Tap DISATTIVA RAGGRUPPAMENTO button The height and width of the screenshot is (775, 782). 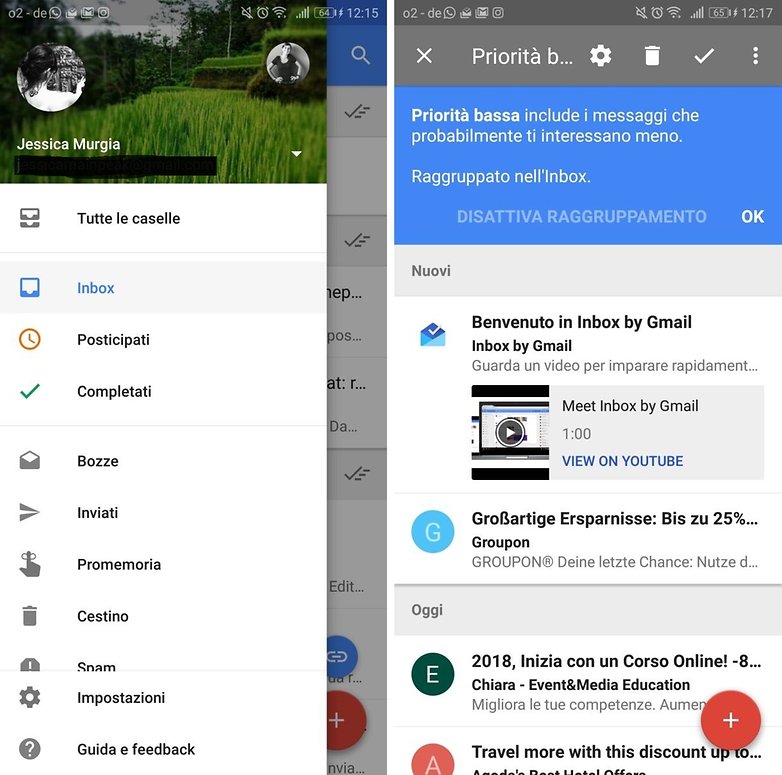click(x=582, y=216)
